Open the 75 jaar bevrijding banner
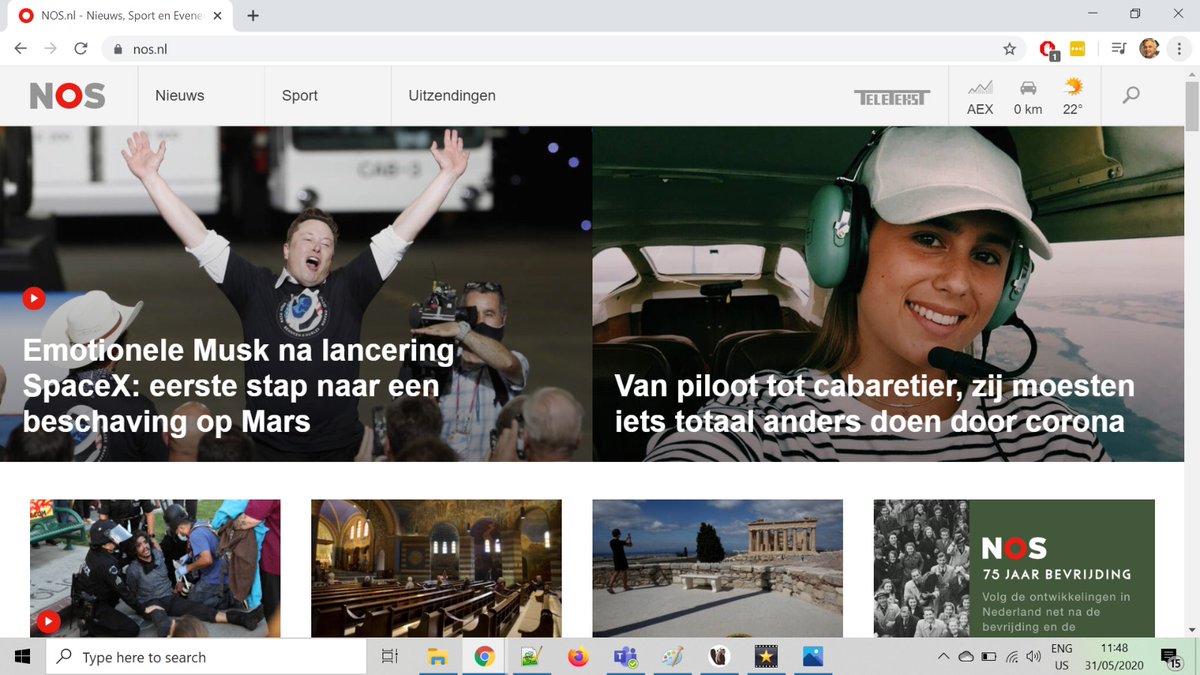This screenshot has height=675, width=1200. (1014, 568)
